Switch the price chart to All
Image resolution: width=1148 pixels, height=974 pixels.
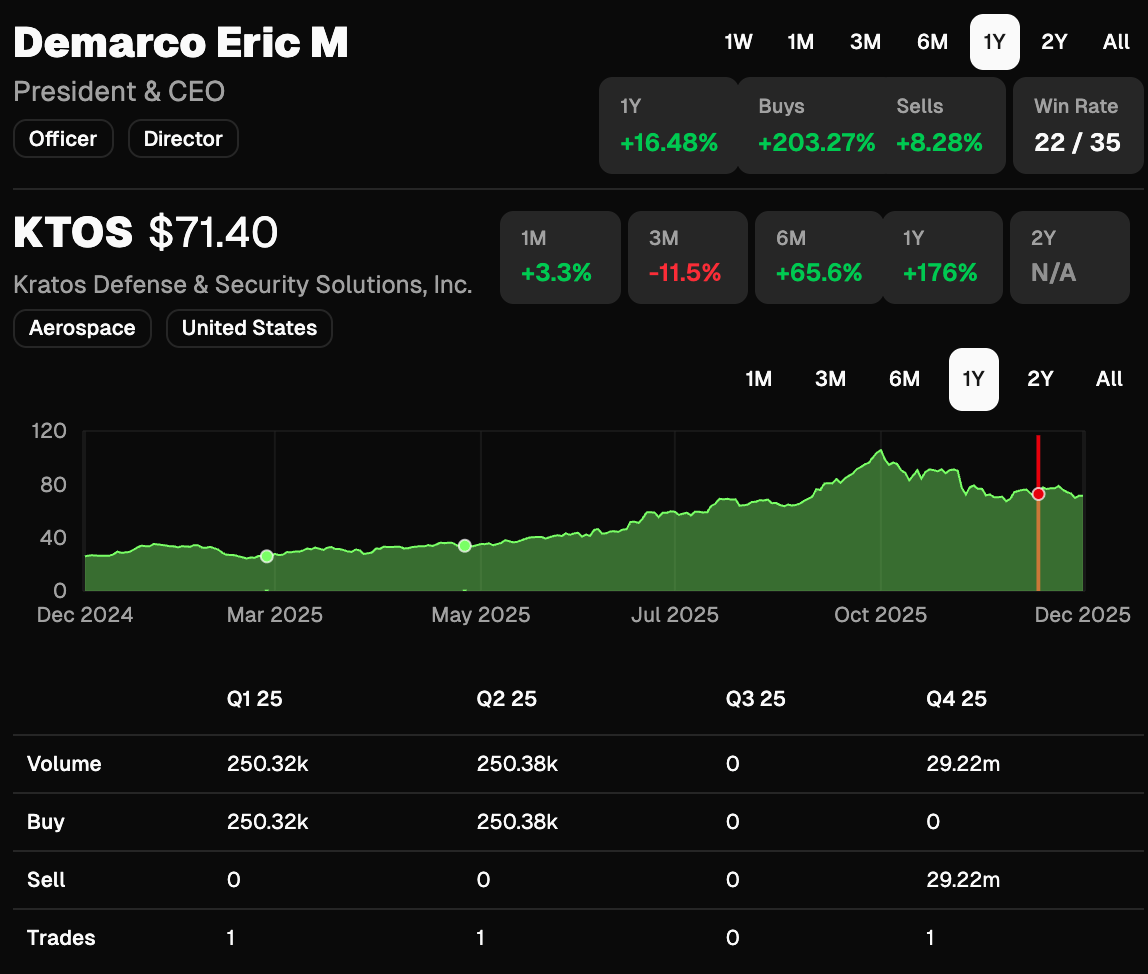pos(1108,379)
